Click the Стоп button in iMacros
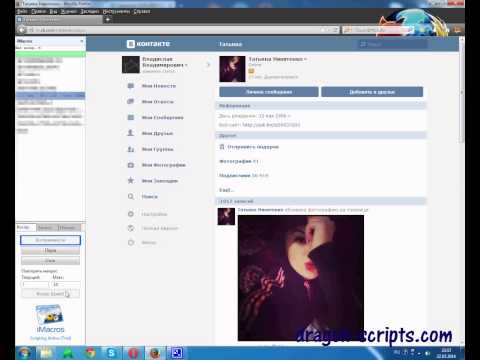Screen dimensions: 480x360 click(50, 261)
